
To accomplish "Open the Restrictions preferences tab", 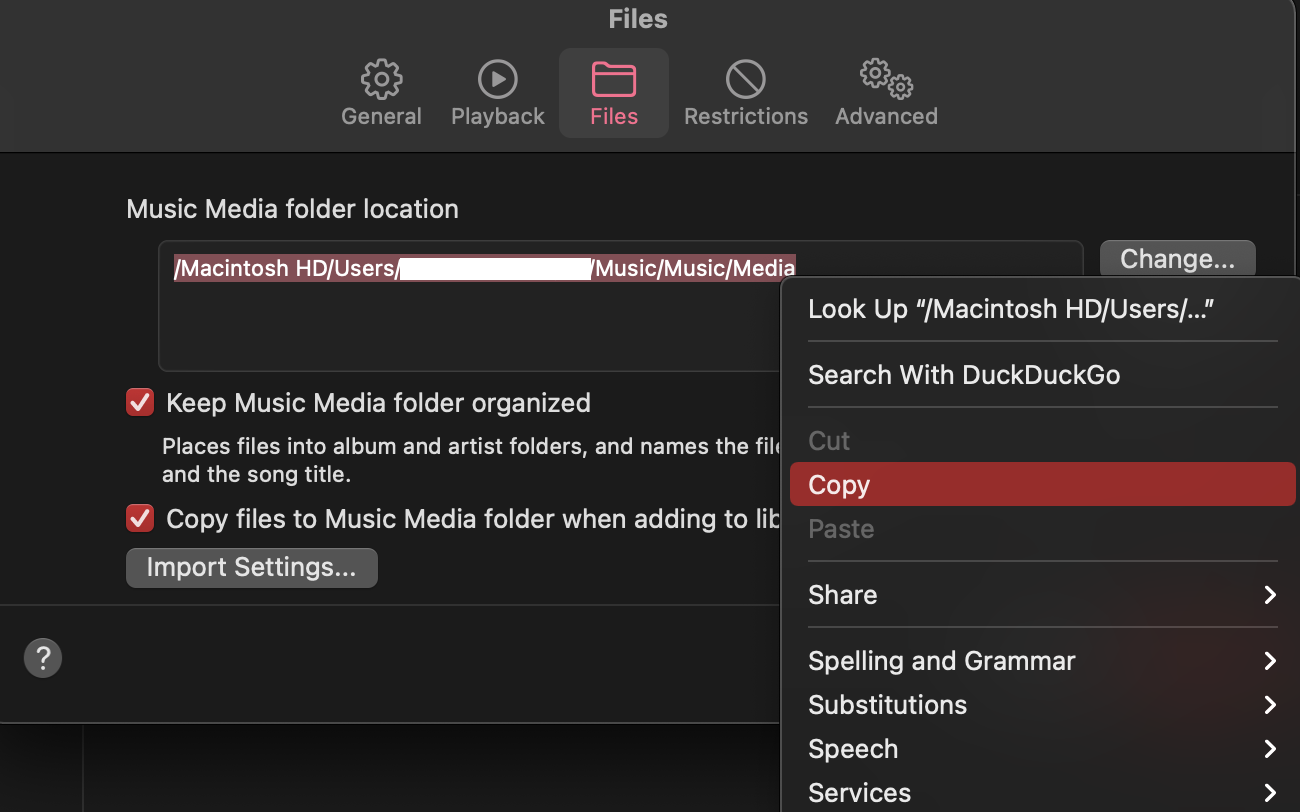I will 746,93.
